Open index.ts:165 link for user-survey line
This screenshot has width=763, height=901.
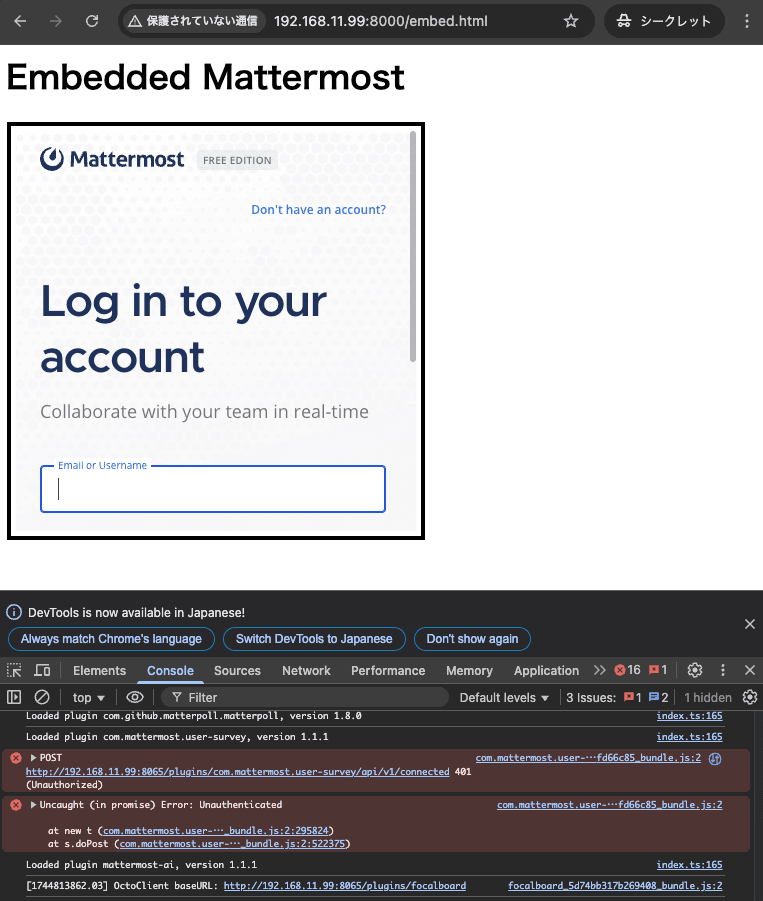pos(689,737)
